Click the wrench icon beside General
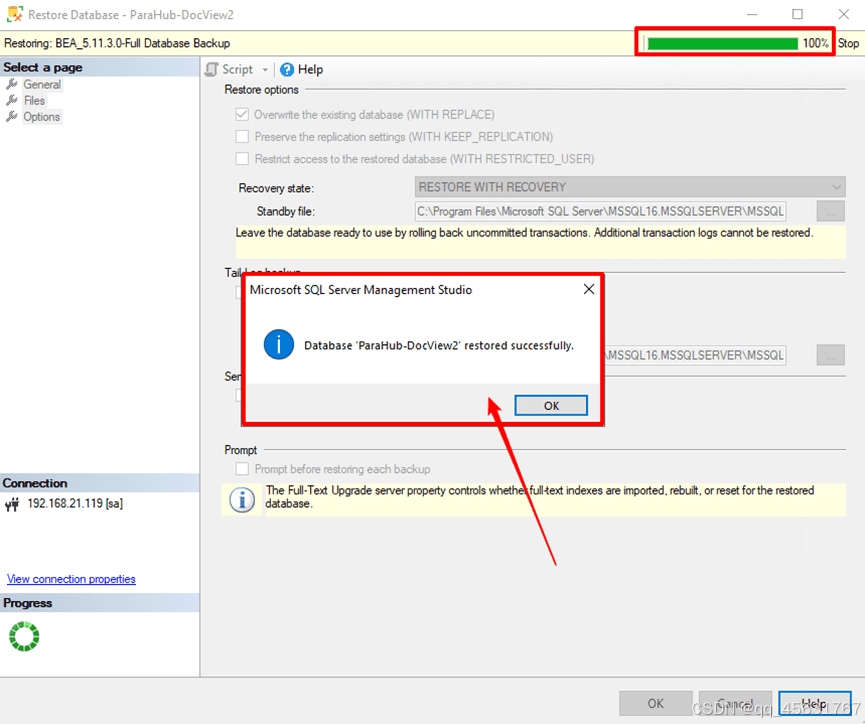The width and height of the screenshot is (865, 724). [x=12, y=84]
